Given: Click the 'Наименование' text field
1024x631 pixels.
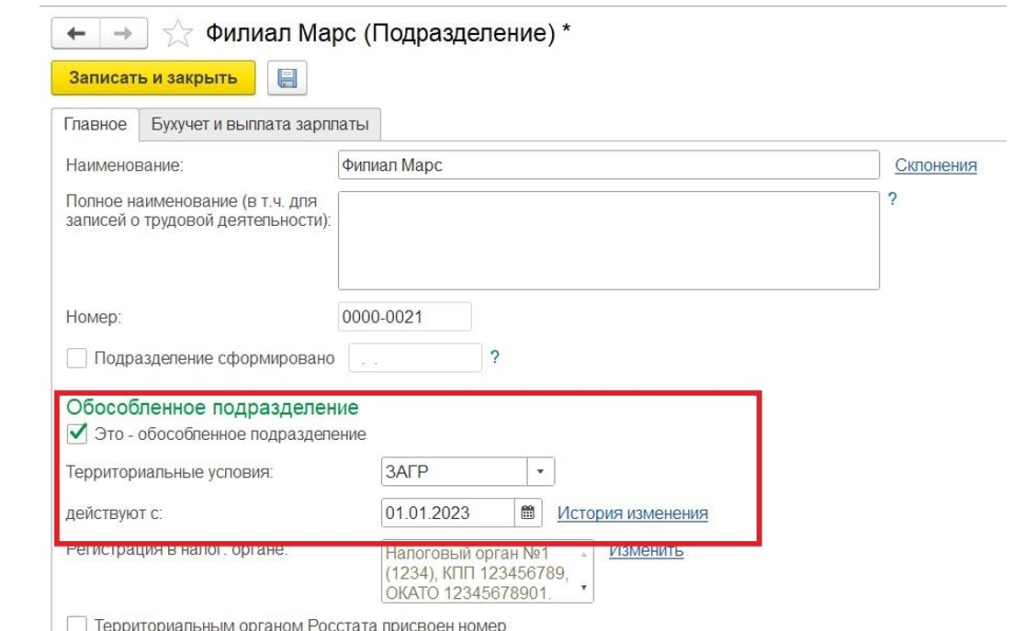Looking at the screenshot, I should coord(608,165).
